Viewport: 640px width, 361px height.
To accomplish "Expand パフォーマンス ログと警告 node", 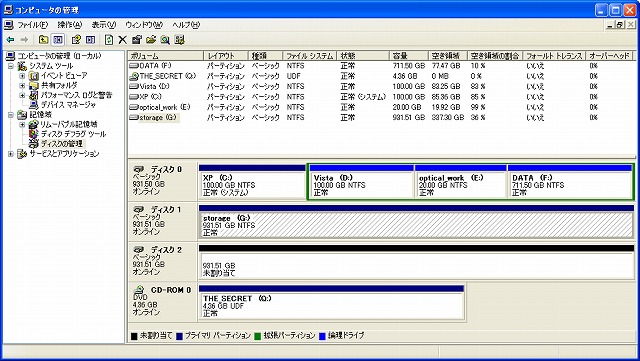I will pos(22,95).
